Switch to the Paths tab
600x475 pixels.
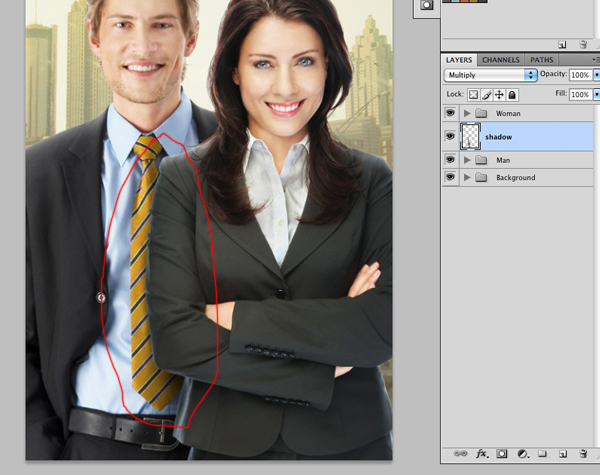click(542, 60)
